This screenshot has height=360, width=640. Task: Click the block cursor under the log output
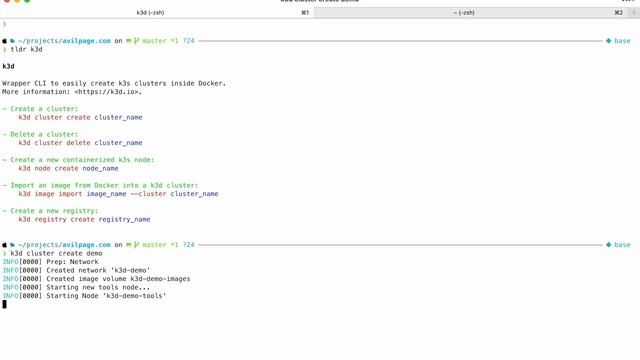pos(4,304)
